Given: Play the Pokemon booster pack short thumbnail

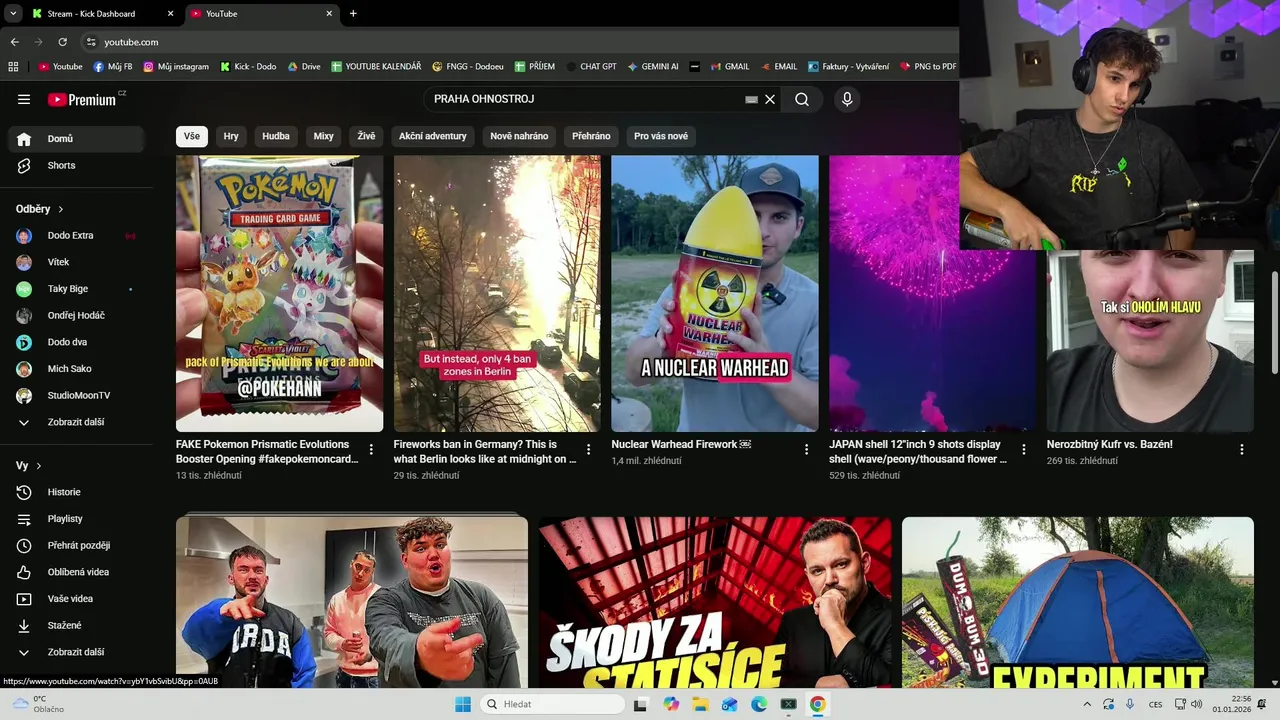Looking at the screenshot, I should pyautogui.click(x=279, y=293).
